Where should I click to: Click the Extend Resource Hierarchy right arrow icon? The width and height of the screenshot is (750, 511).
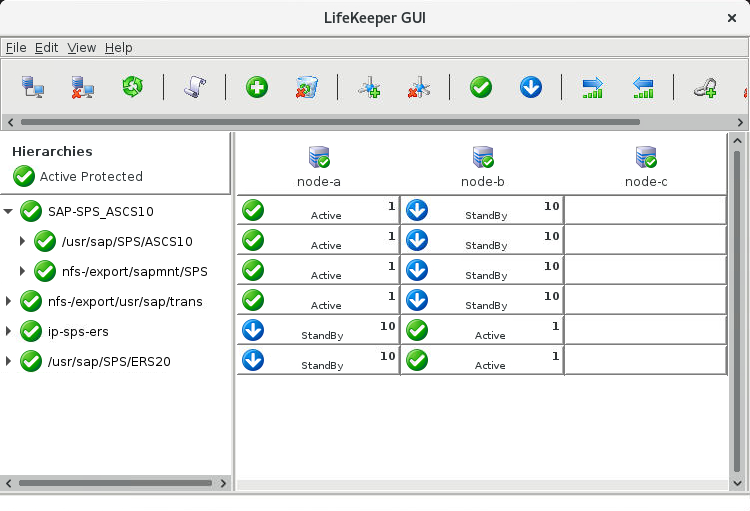pos(593,88)
